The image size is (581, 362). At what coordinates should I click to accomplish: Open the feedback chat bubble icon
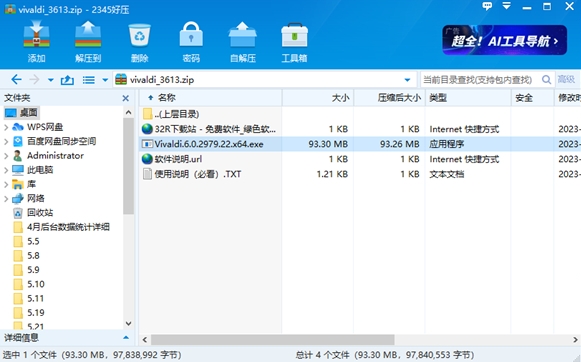487,6
